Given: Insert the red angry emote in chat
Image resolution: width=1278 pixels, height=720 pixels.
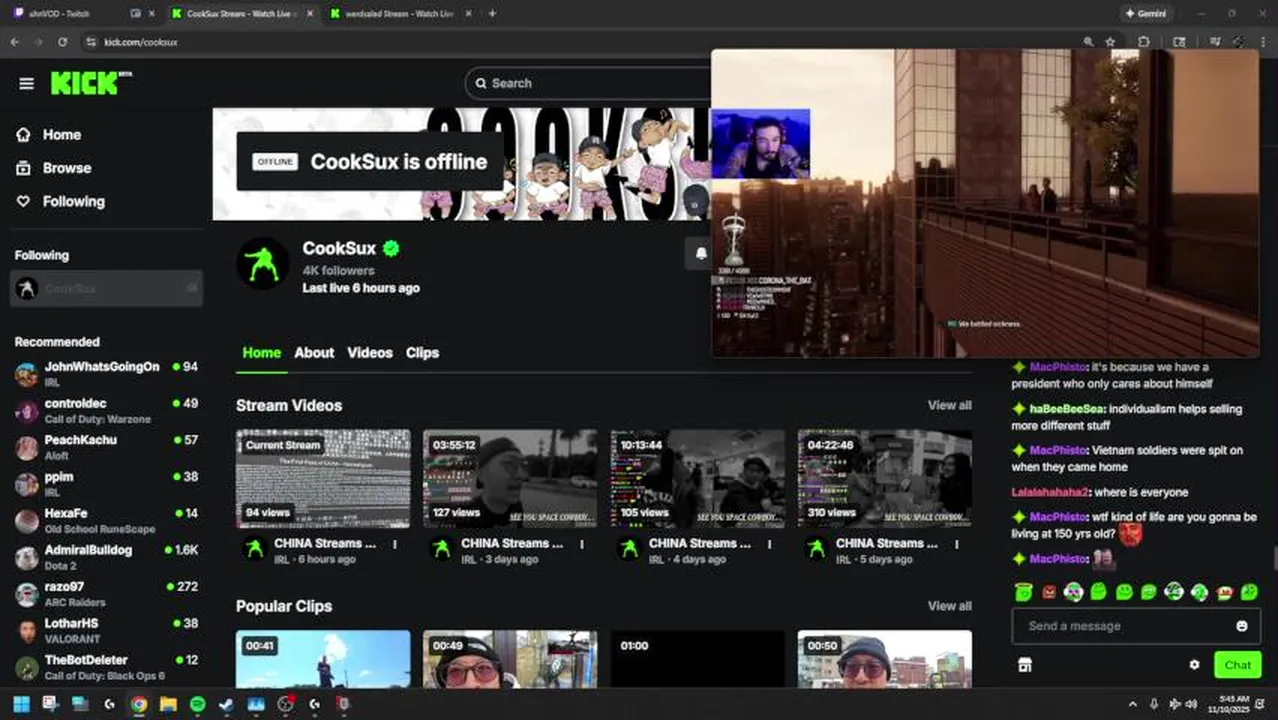Looking at the screenshot, I should tap(1048, 592).
